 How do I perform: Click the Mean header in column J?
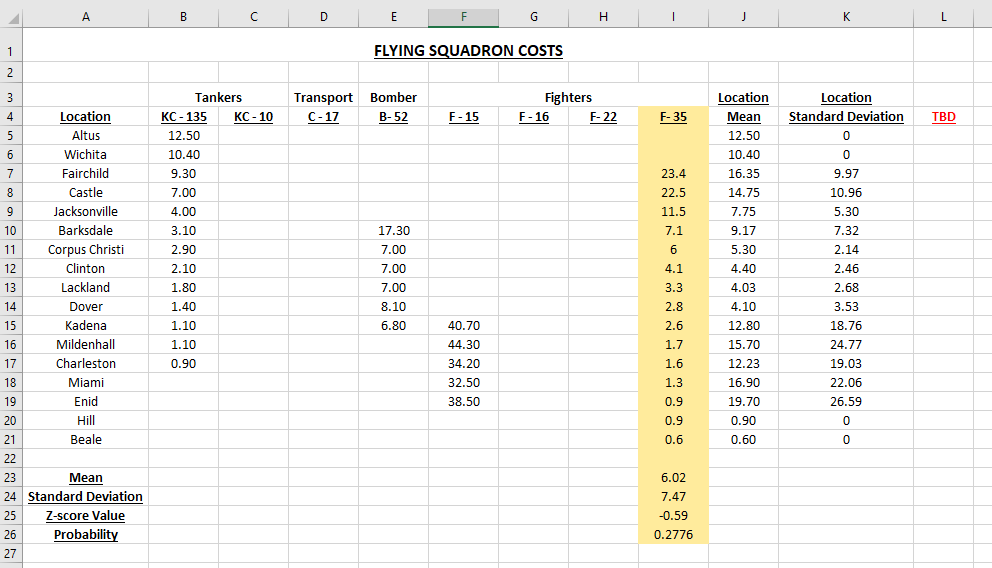[x=743, y=116]
